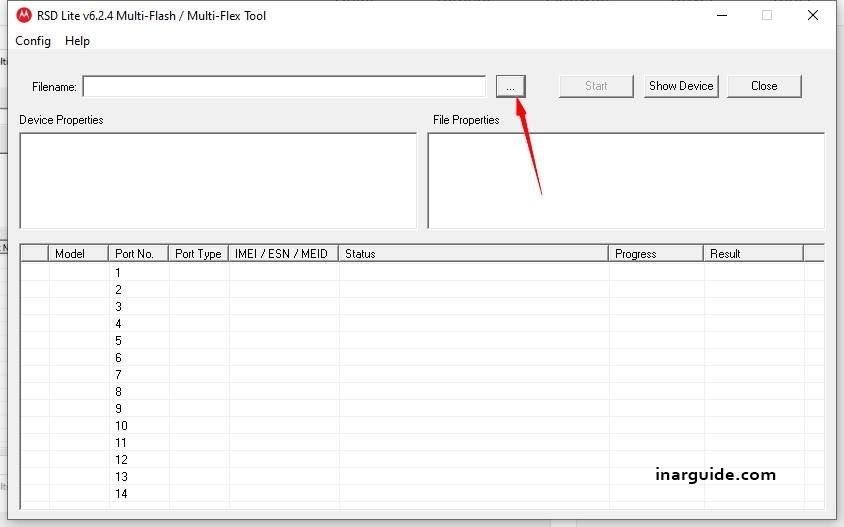
Task: Select port number 14 row
Action: pyautogui.click(x=422, y=494)
